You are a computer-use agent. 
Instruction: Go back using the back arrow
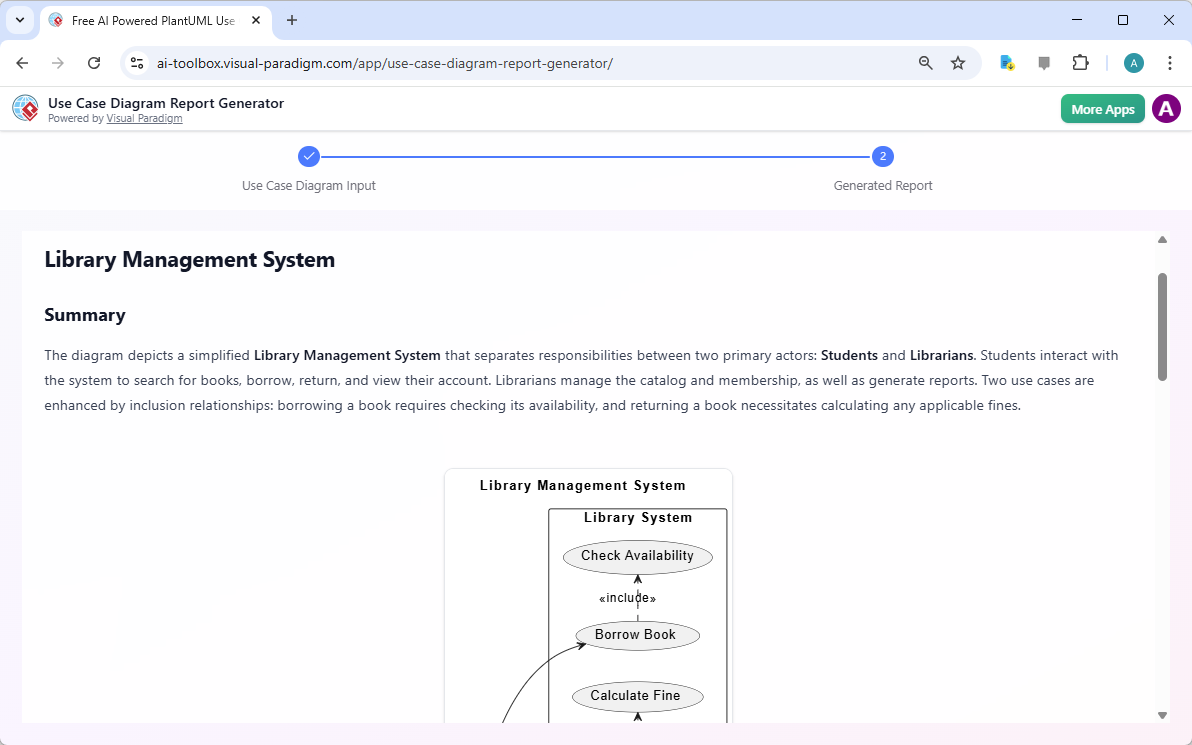point(22,62)
